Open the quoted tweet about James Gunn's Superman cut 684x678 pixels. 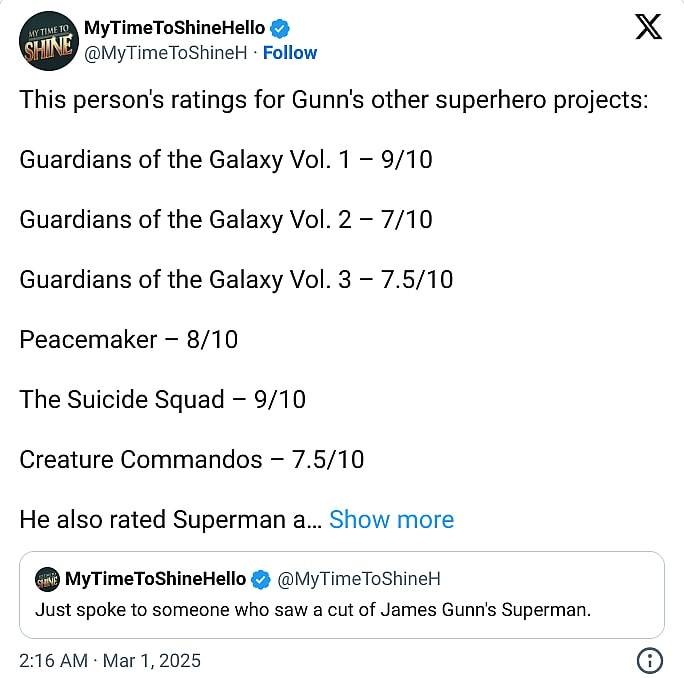tap(342, 608)
